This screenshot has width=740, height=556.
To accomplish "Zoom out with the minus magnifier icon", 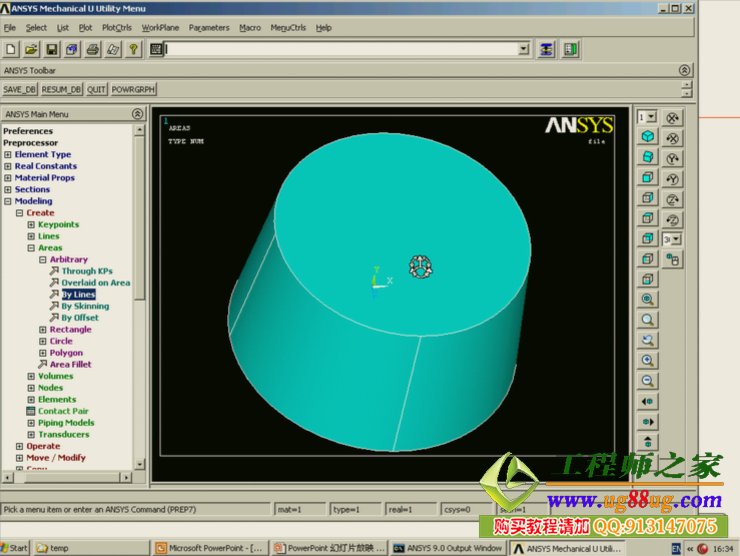I will (x=648, y=381).
